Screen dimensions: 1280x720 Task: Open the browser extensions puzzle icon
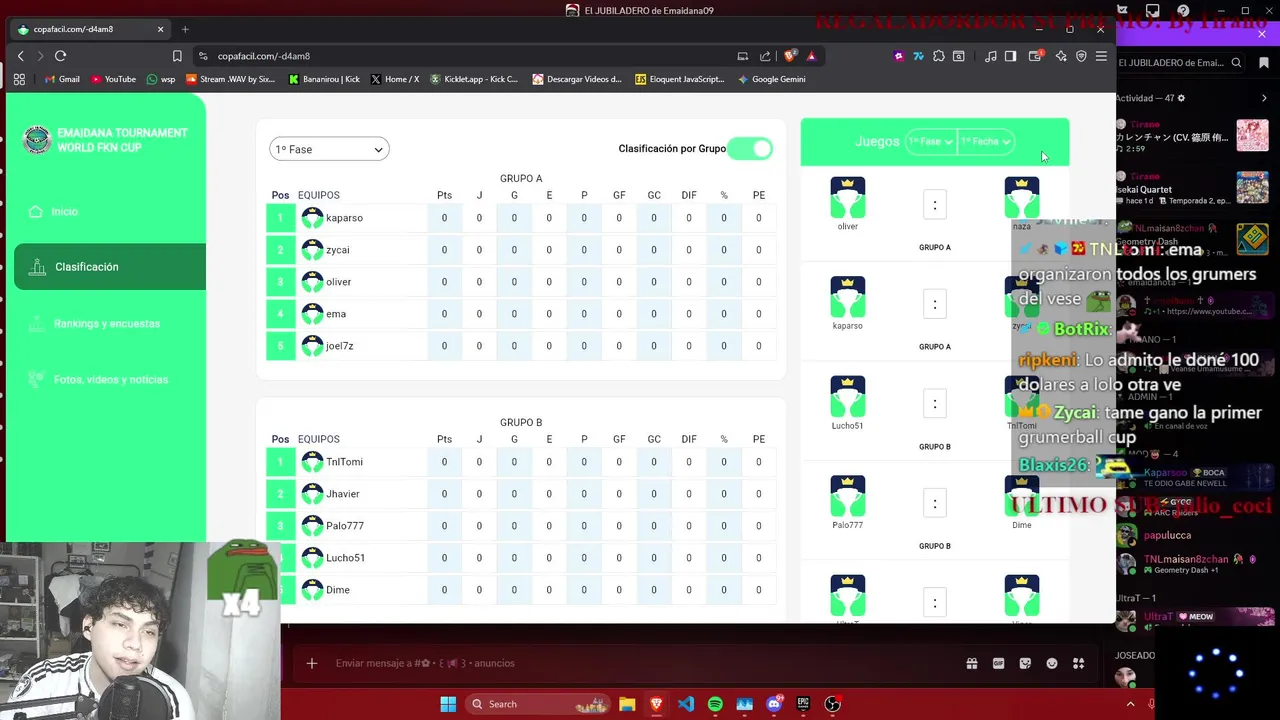tap(938, 56)
